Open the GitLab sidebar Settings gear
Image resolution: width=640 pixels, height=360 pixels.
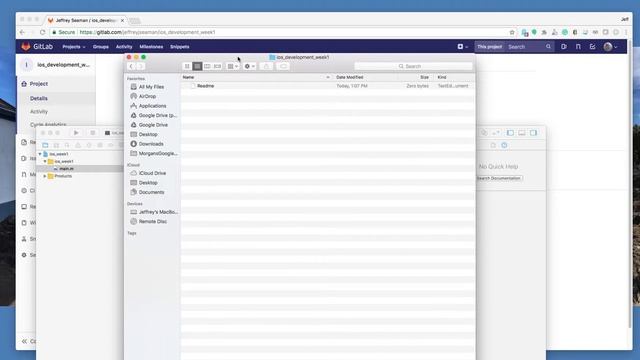[24, 255]
